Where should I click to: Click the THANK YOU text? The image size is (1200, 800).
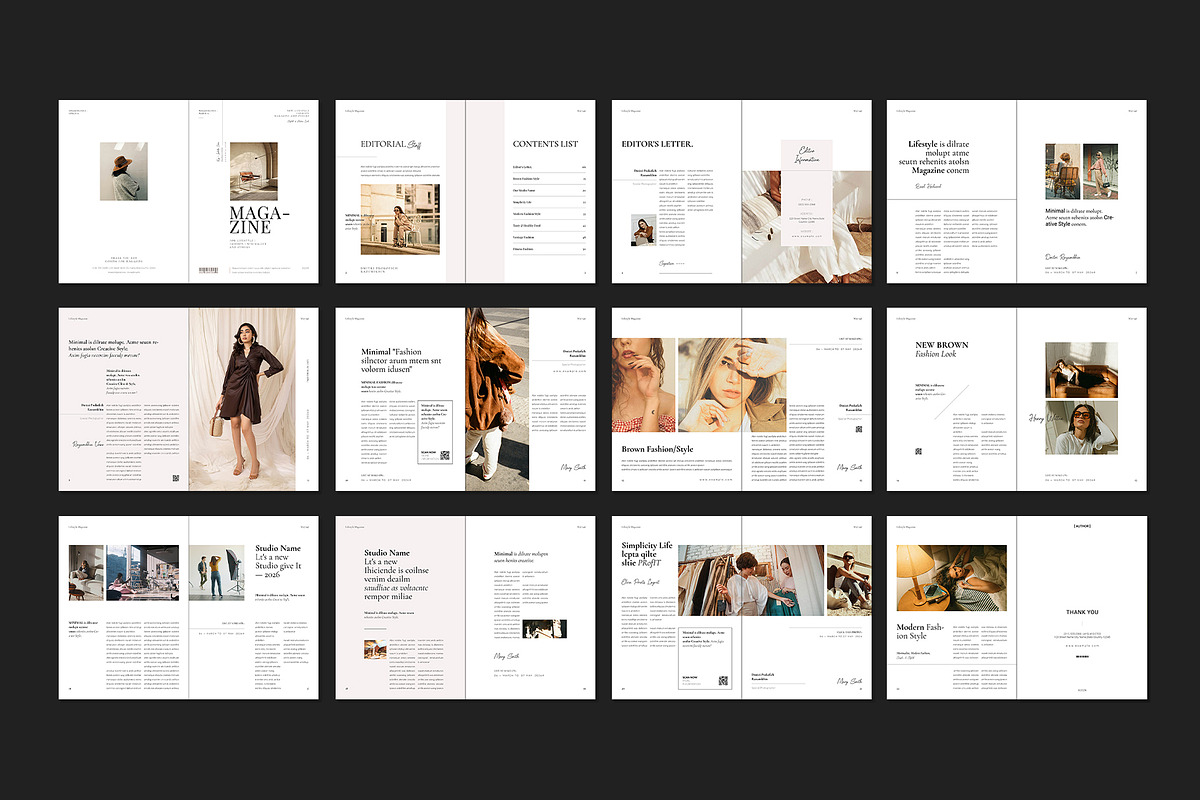click(1081, 612)
